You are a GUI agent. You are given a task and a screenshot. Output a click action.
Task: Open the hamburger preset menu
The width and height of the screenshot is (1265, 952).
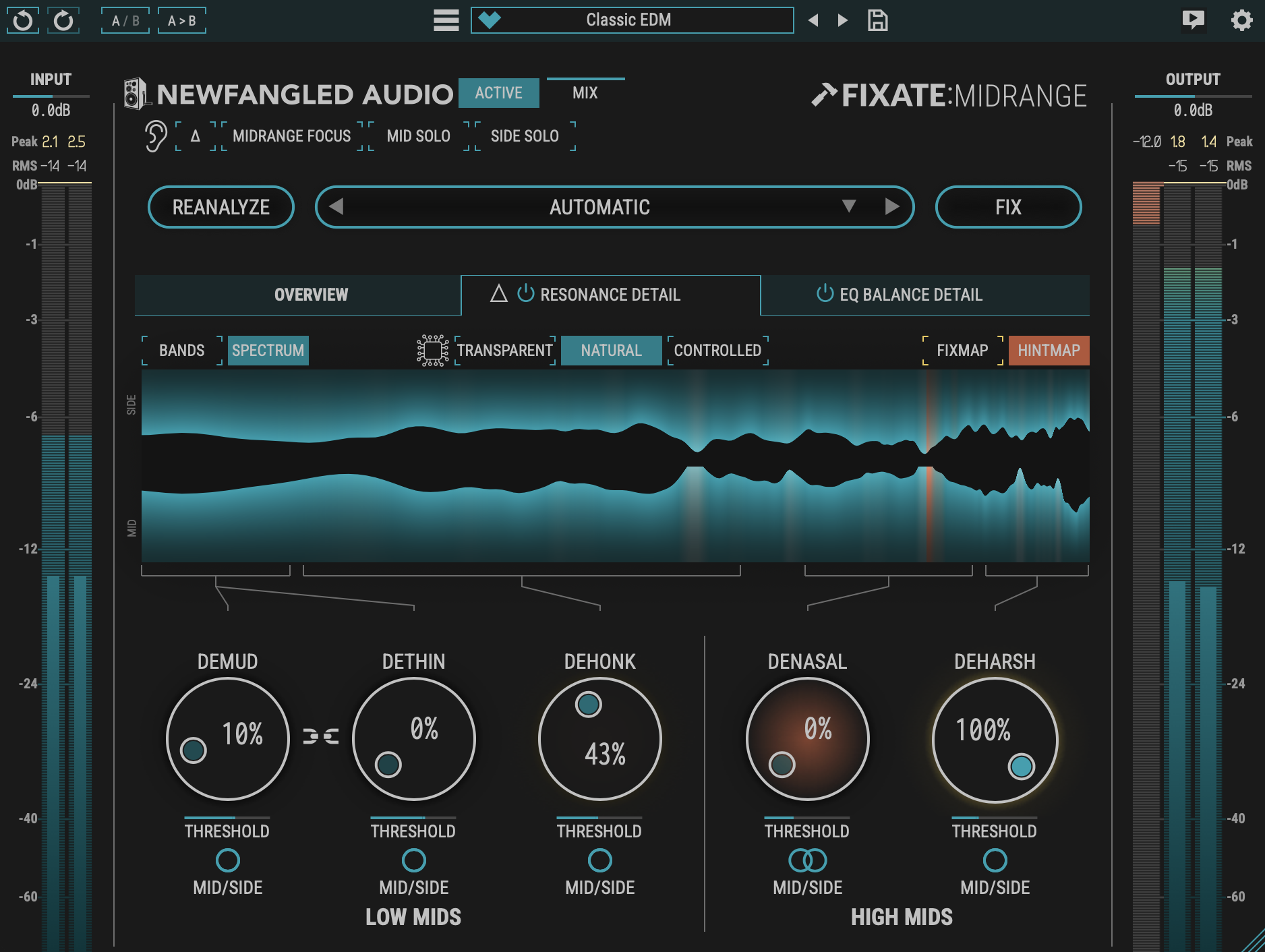[446, 20]
